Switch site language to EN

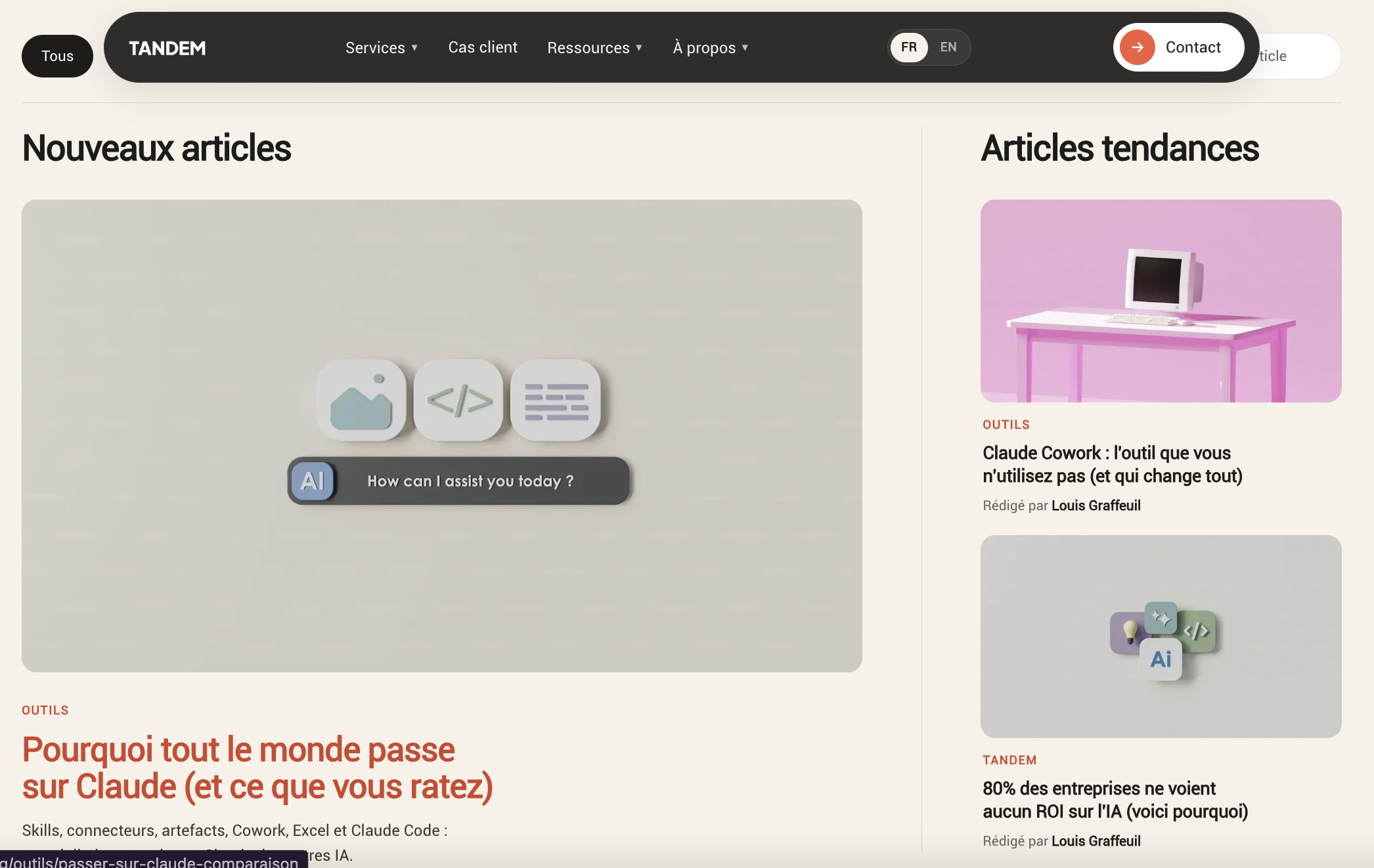(948, 47)
